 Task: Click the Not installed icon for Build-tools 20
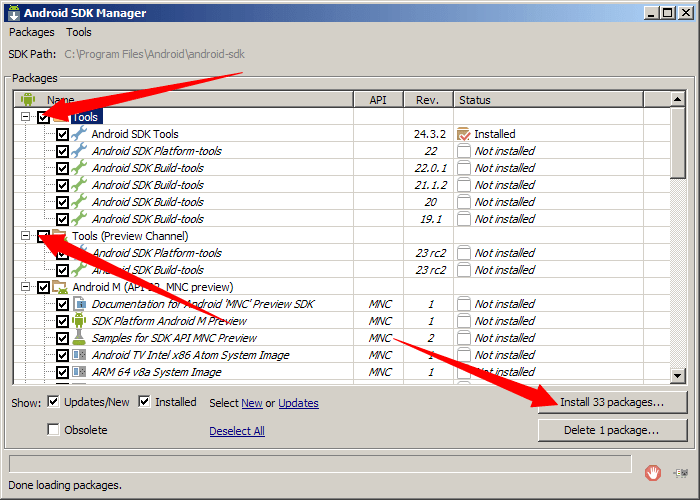click(x=463, y=201)
